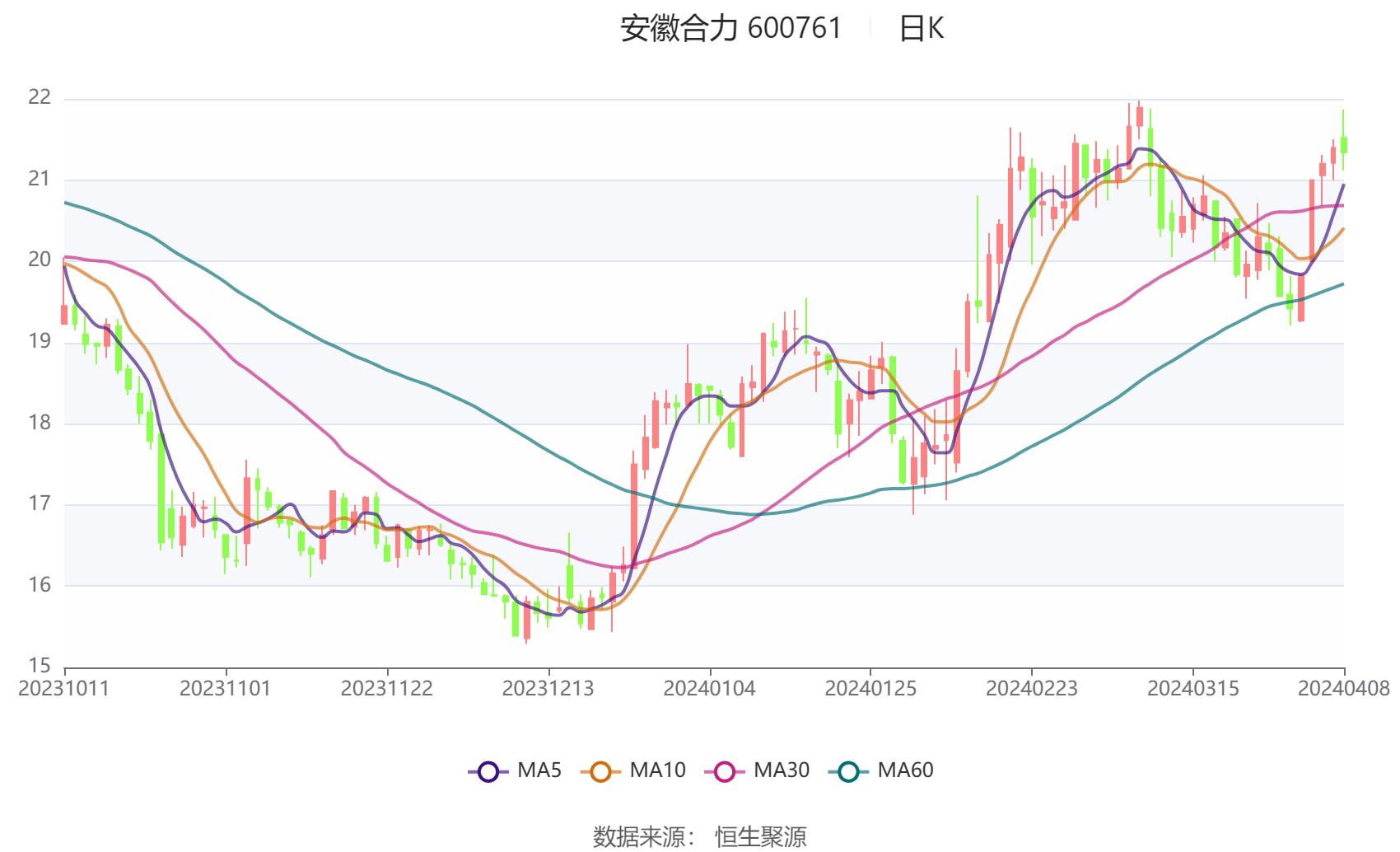Hide the MA5 line via its label
The width and height of the screenshot is (1400, 852).
coord(539,770)
